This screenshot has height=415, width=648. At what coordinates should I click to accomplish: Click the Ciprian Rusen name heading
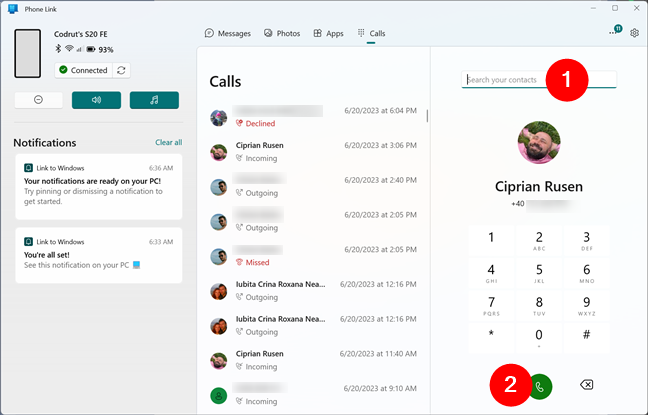click(x=539, y=187)
